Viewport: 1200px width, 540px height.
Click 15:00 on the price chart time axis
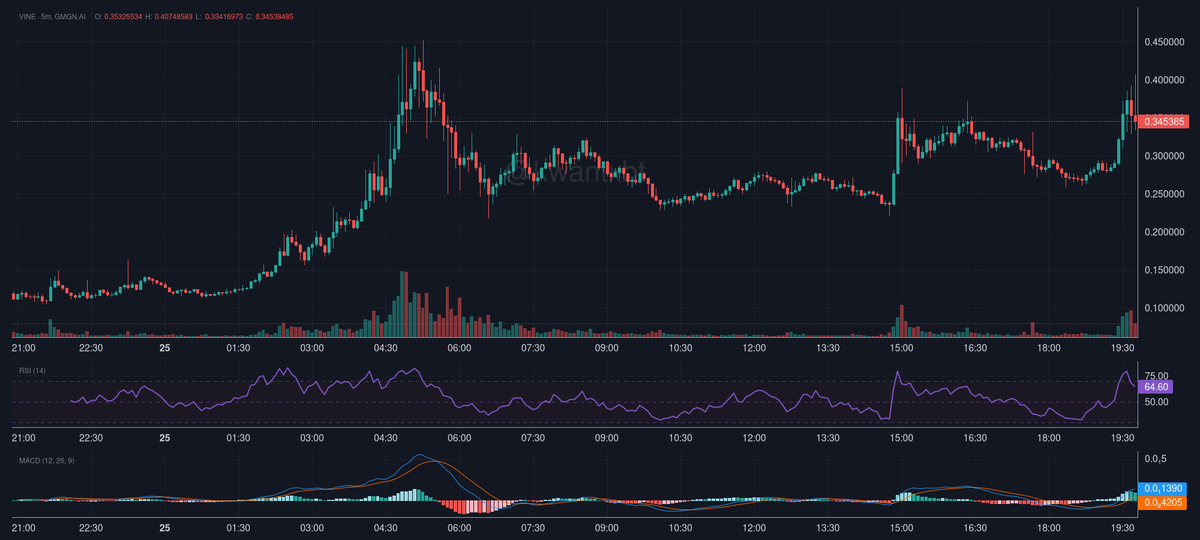[x=902, y=348]
